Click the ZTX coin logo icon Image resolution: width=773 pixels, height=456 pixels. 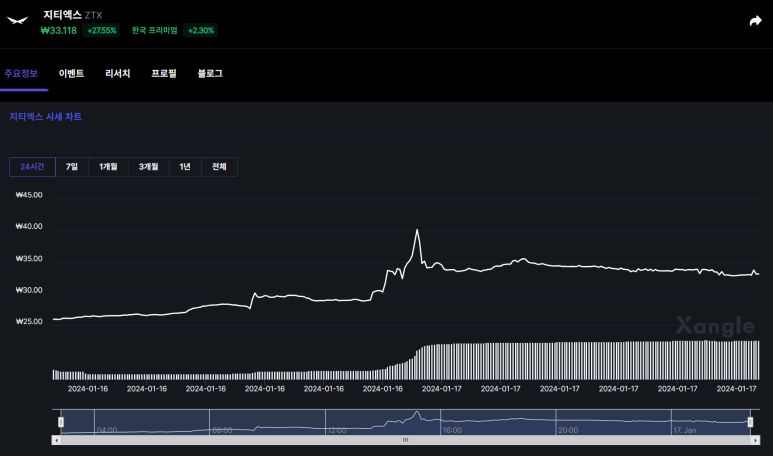pos(17,20)
